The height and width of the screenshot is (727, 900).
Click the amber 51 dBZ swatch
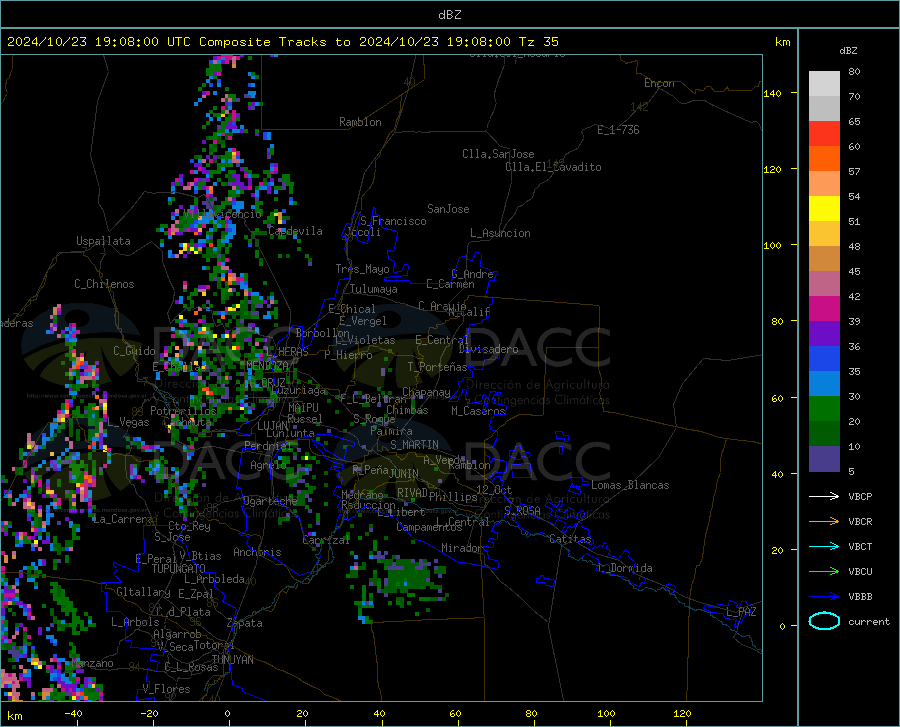pyautogui.click(x=824, y=234)
